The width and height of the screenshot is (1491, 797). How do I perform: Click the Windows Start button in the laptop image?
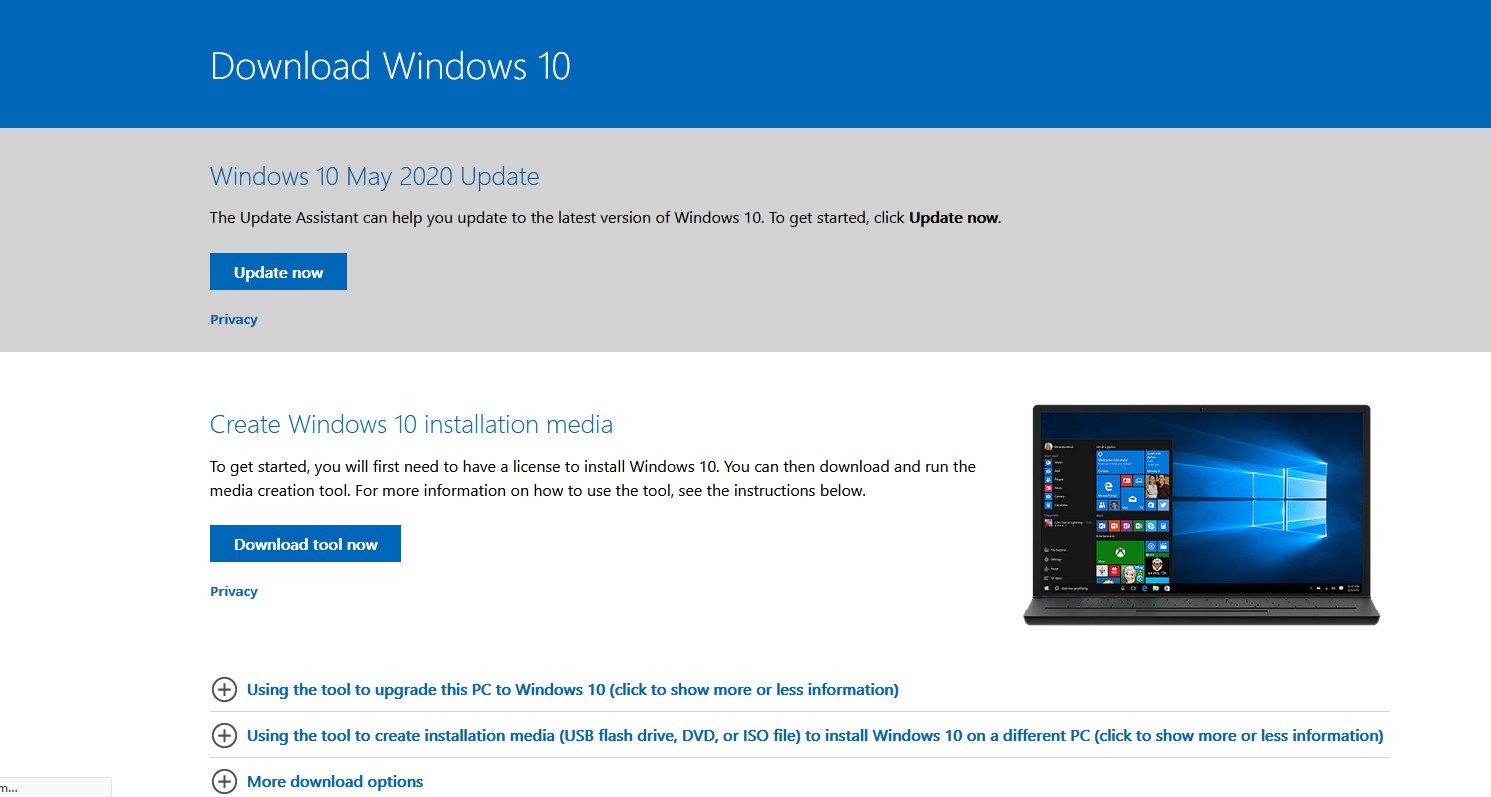click(x=1047, y=588)
